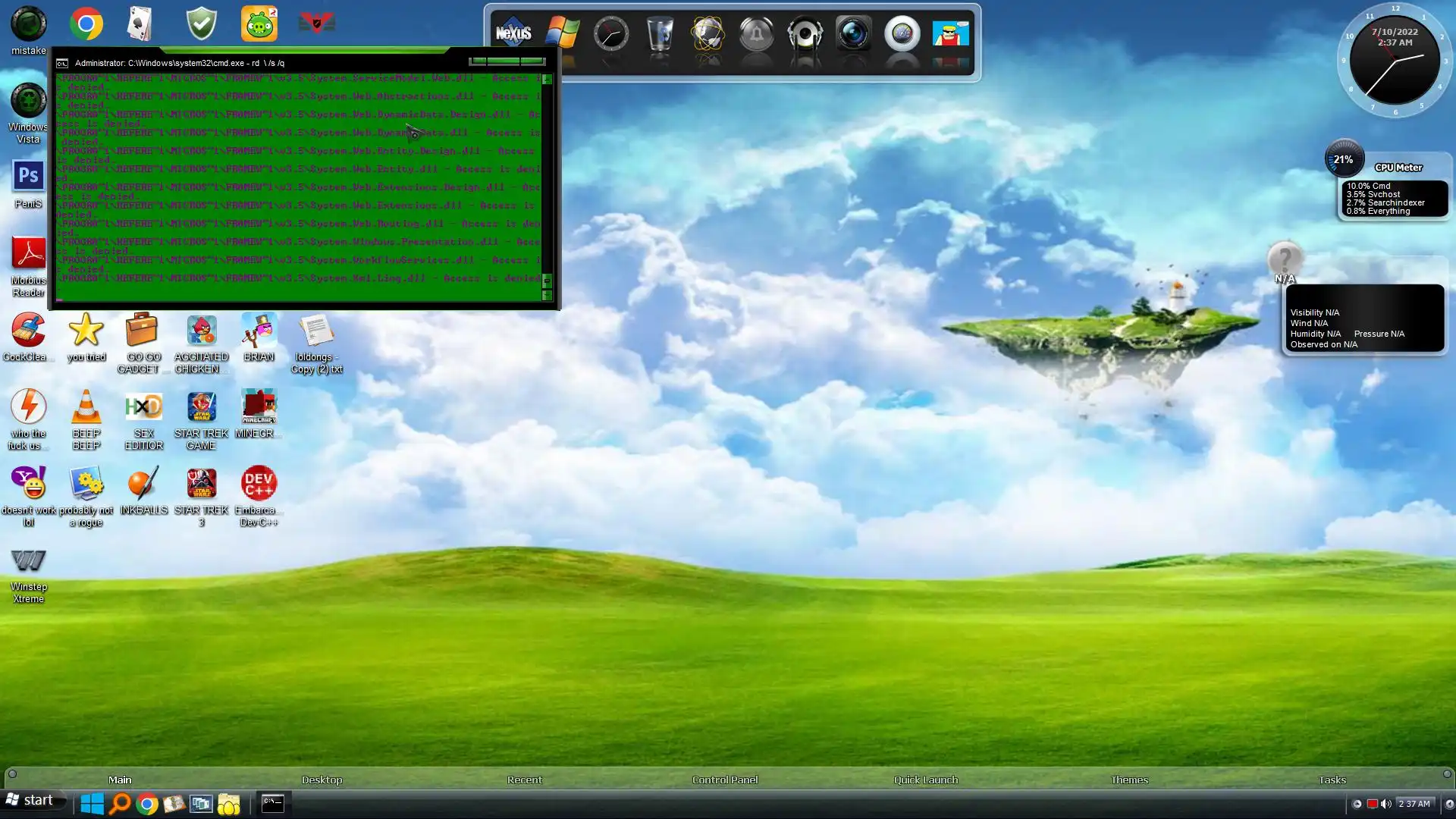
Task: Open Chrome from the taskbar quick launch
Action: 147,804
